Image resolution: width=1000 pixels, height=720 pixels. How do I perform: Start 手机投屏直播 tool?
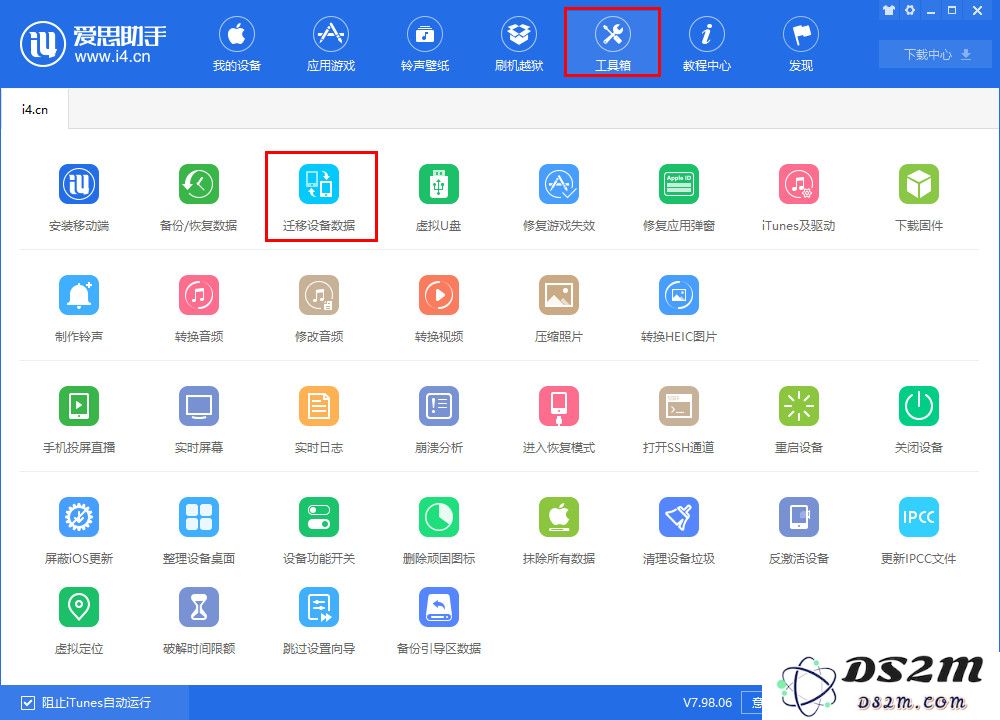coord(79,406)
